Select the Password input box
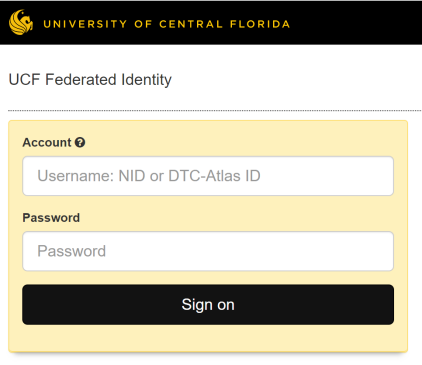The height and width of the screenshot is (365, 422). [208, 251]
